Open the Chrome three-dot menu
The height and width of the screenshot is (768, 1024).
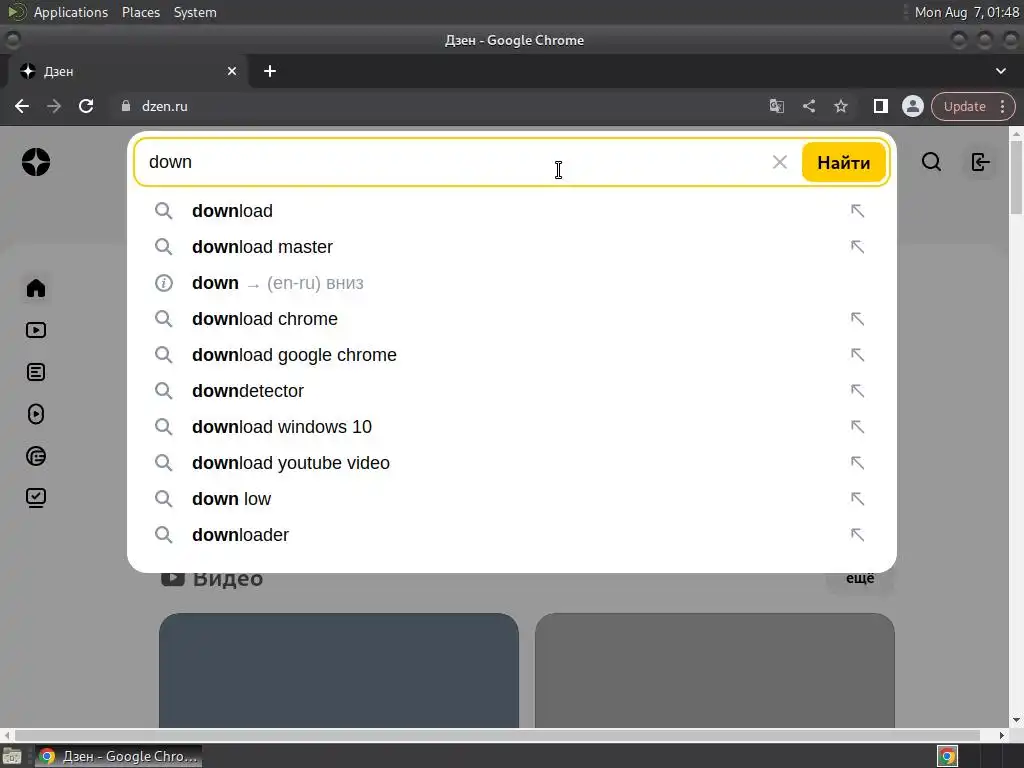pyautogui.click(x=1002, y=106)
